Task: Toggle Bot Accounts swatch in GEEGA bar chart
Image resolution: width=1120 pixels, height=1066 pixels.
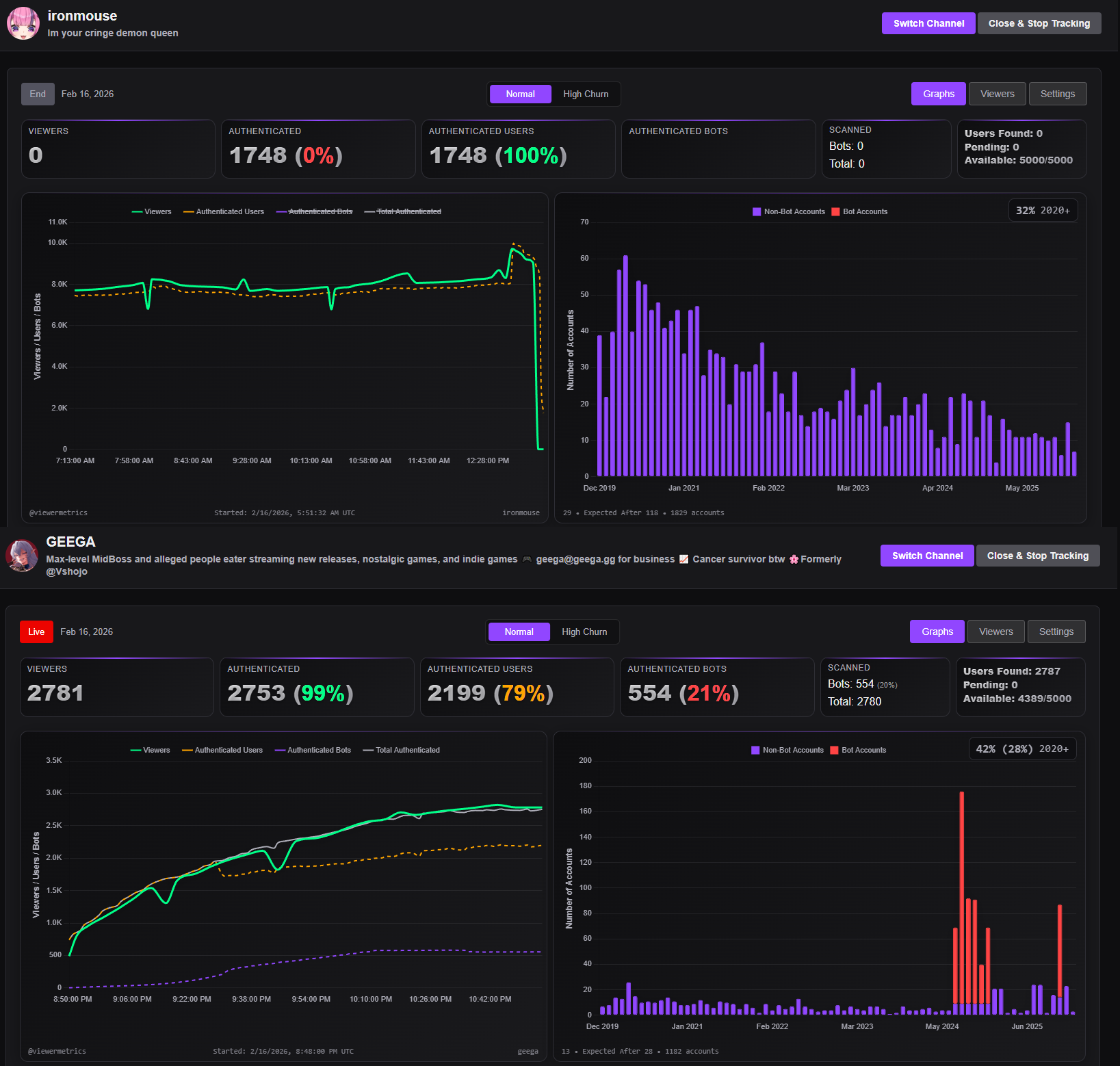Action: [834, 750]
